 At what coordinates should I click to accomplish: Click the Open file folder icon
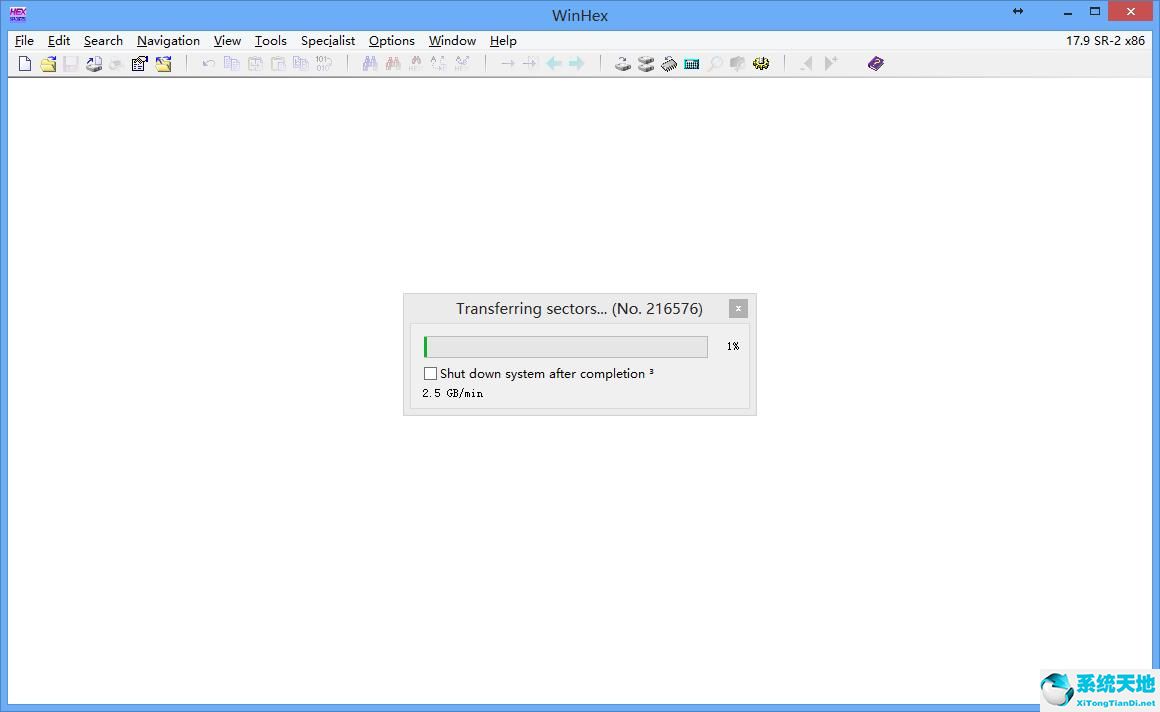[x=48, y=64]
